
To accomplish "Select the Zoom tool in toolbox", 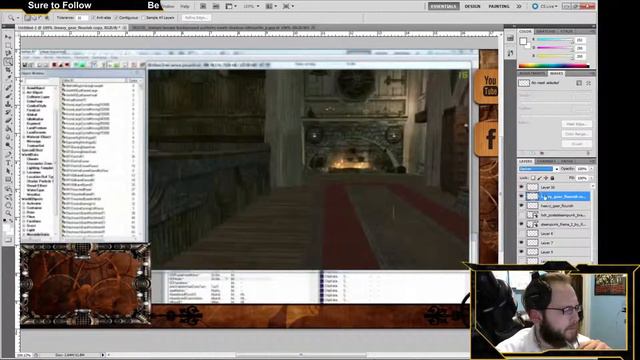I will (x=8, y=213).
